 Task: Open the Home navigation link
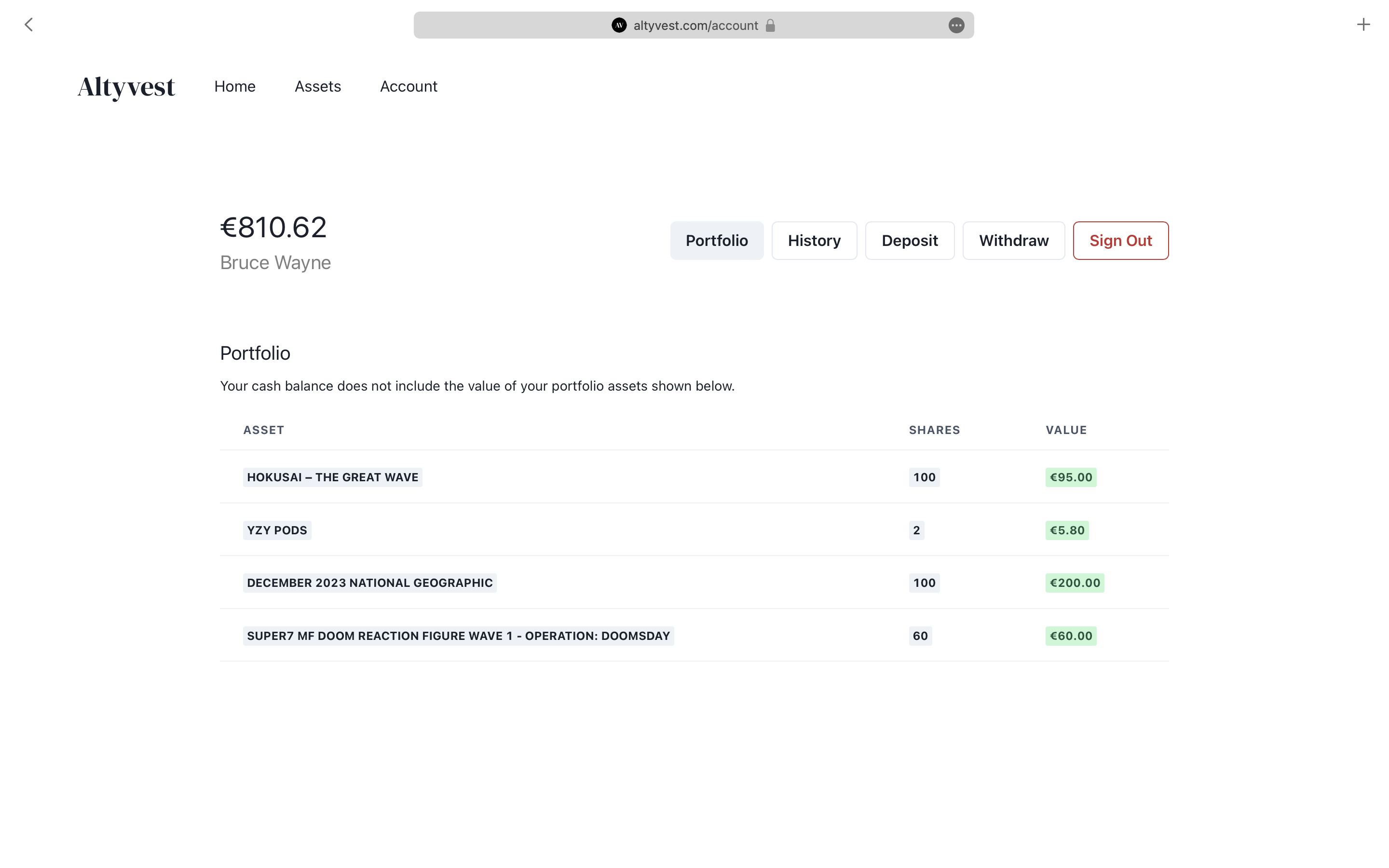tap(235, 86)
